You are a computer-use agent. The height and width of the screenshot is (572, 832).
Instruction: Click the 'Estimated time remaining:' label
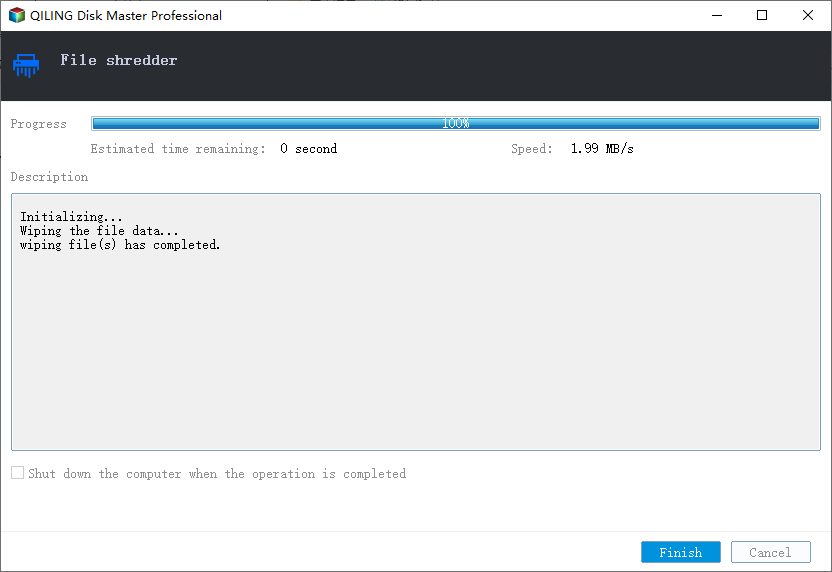178,149
